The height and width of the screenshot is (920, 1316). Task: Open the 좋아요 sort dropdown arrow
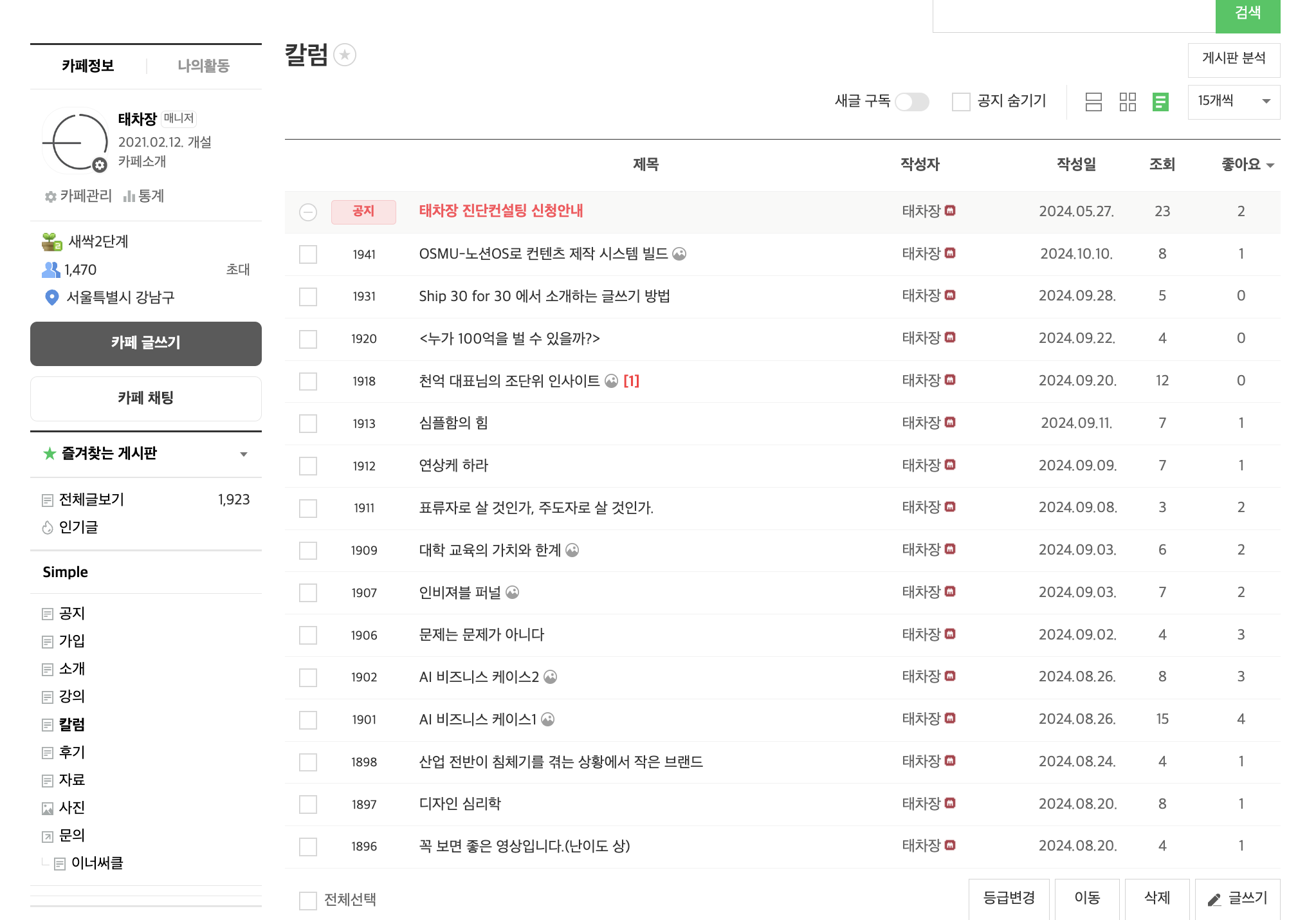coord(1270,165)
